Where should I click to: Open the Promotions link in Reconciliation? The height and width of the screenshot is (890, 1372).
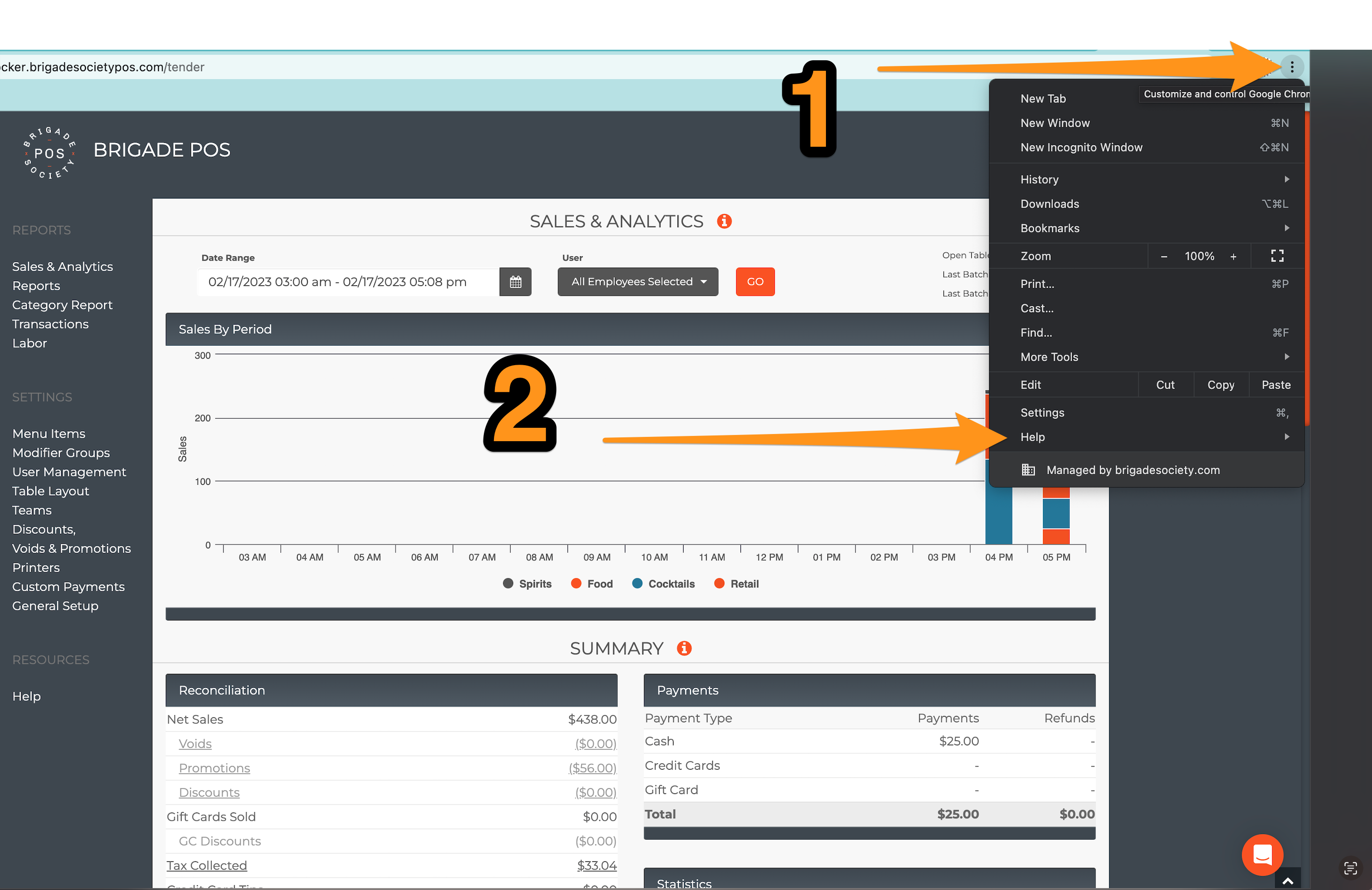coord(214,768)
